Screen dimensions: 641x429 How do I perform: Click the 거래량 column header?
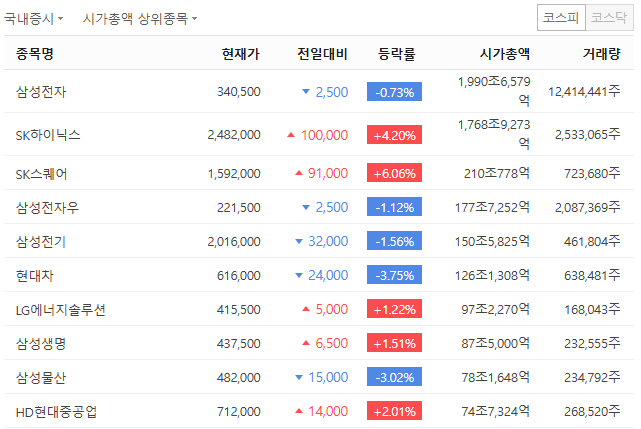602,54
